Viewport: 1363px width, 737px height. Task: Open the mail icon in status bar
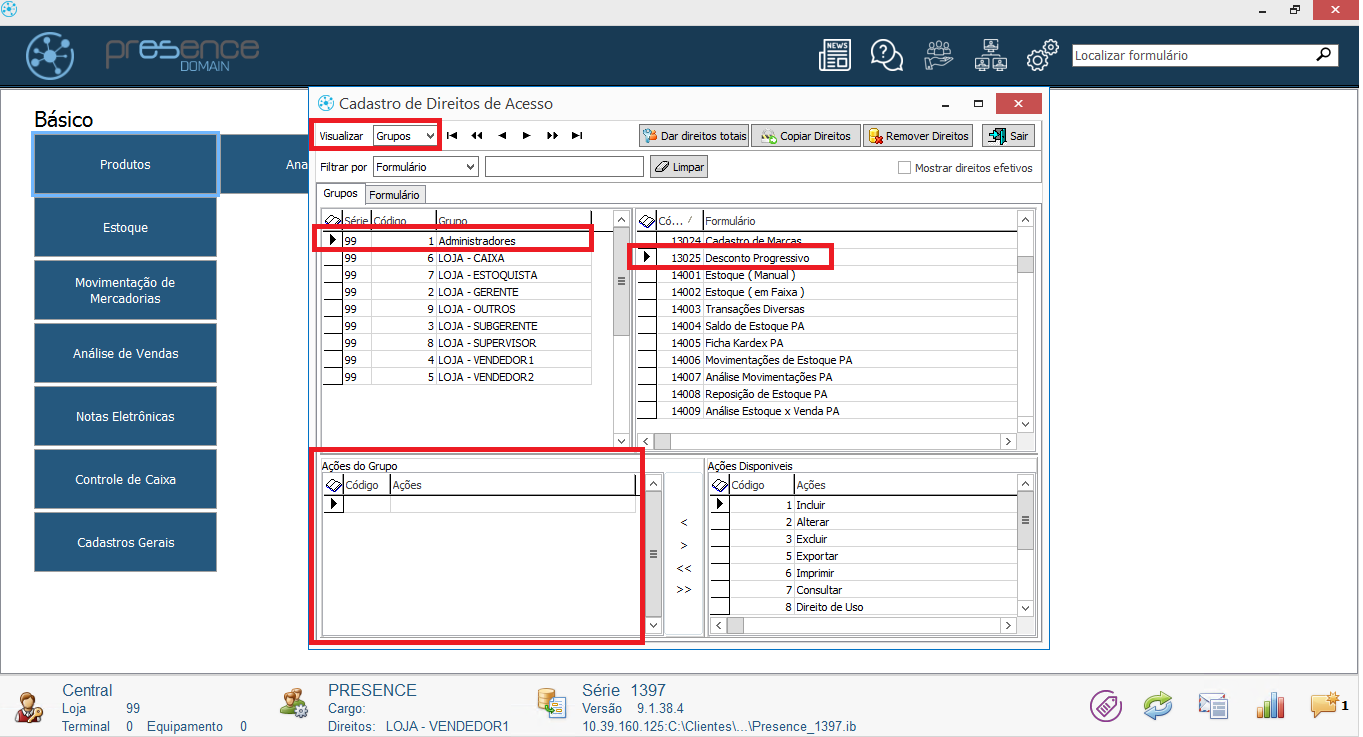(x=1213, y=705)
